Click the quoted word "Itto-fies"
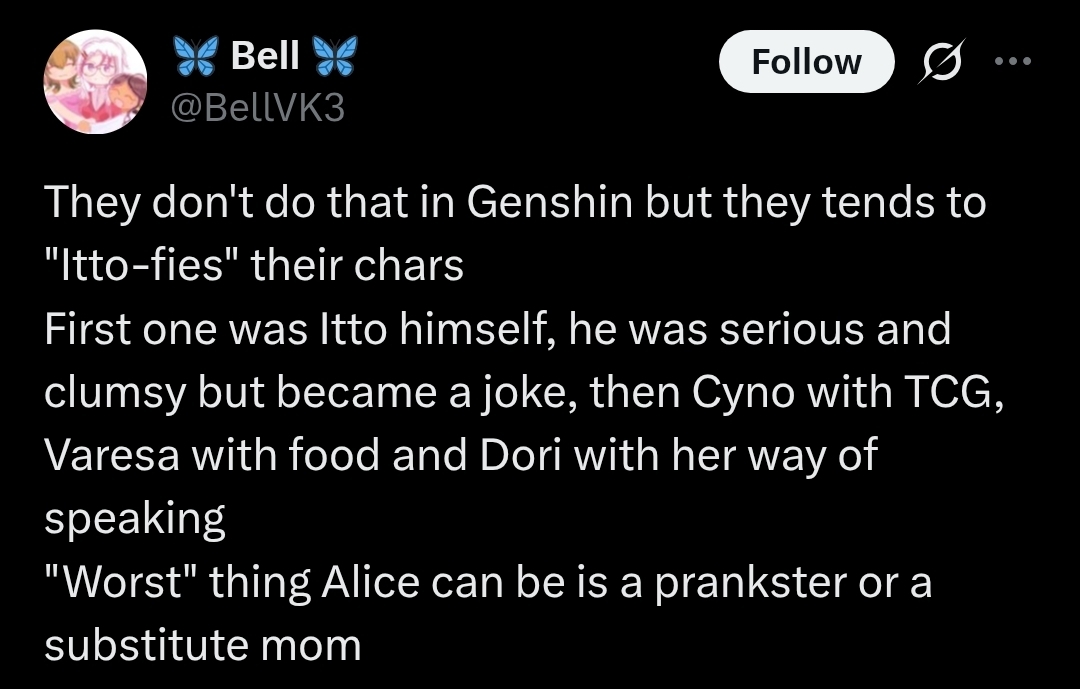Screen dimensions: 1080x689 pos(135,265)
